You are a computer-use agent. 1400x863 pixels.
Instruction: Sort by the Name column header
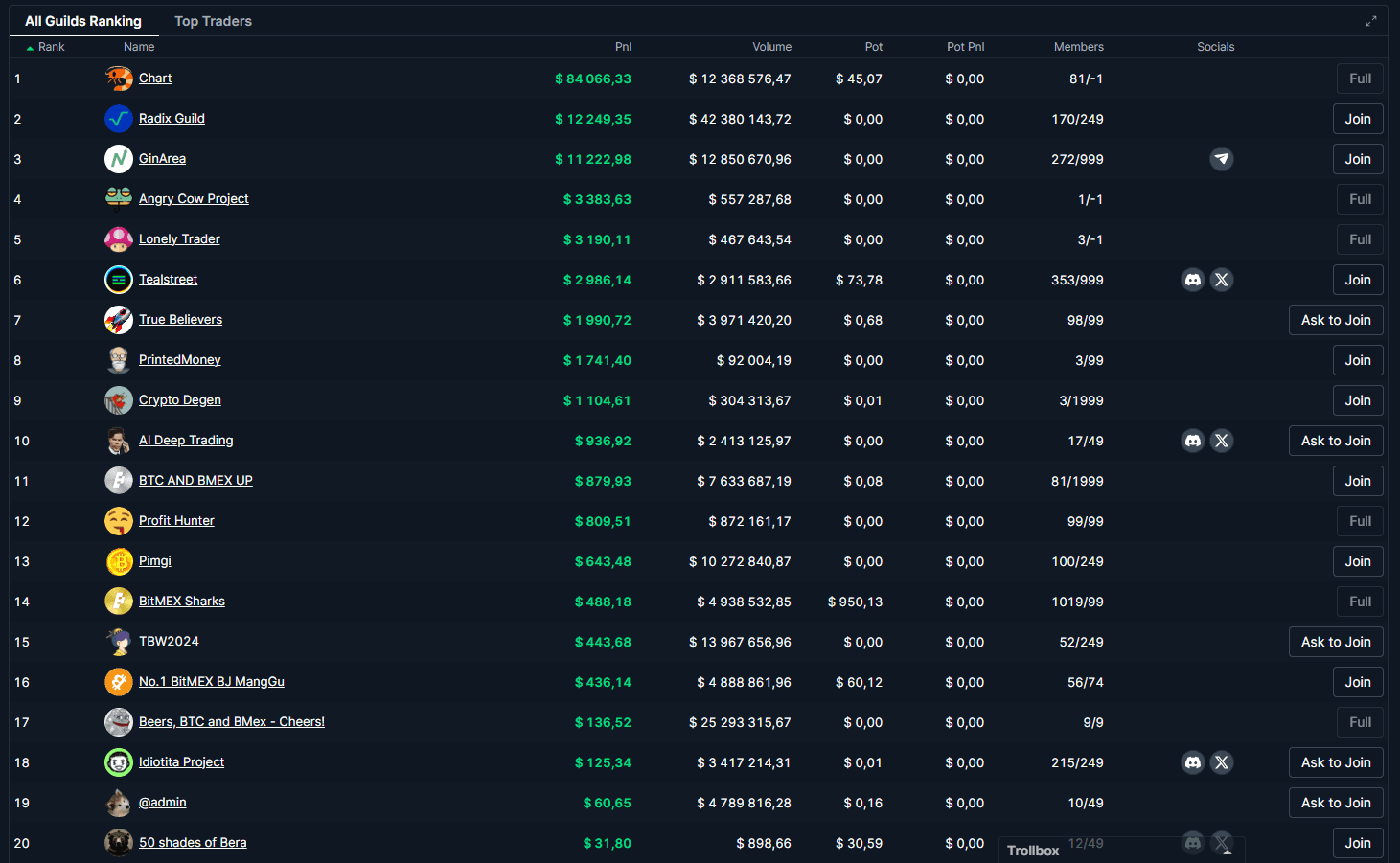[139, 47]
